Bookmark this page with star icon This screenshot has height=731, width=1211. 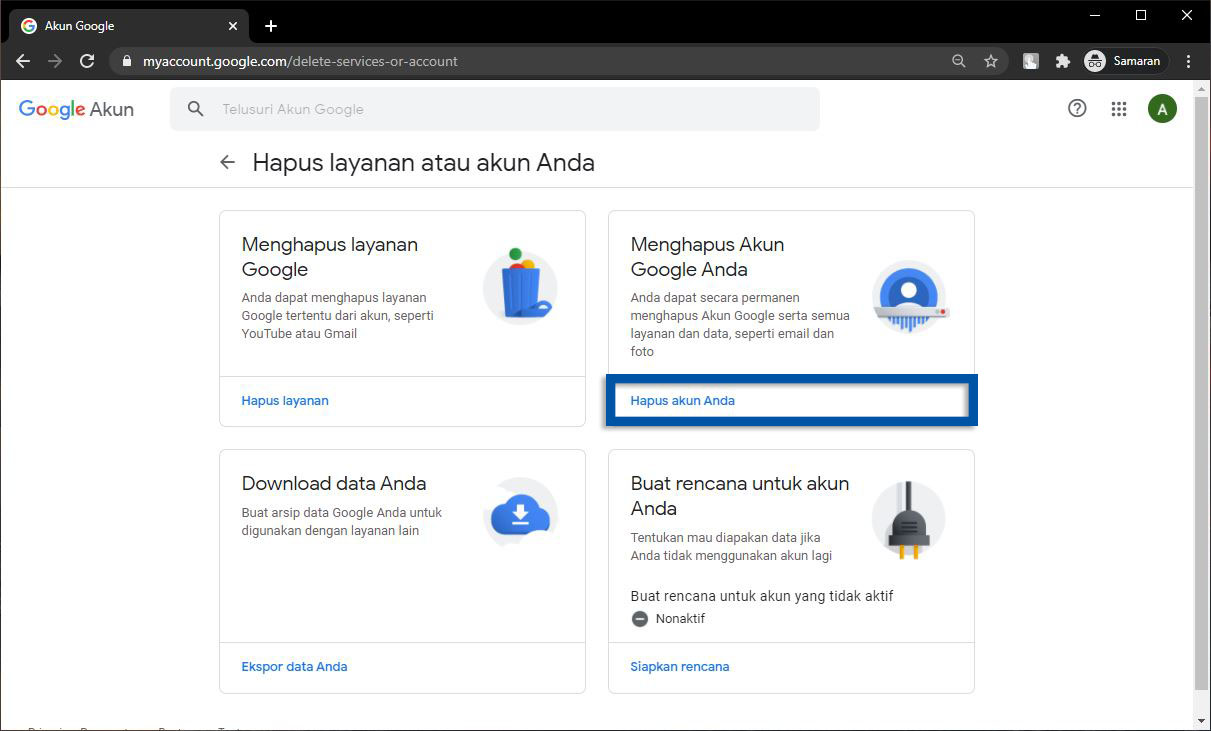tap(991, 61)
